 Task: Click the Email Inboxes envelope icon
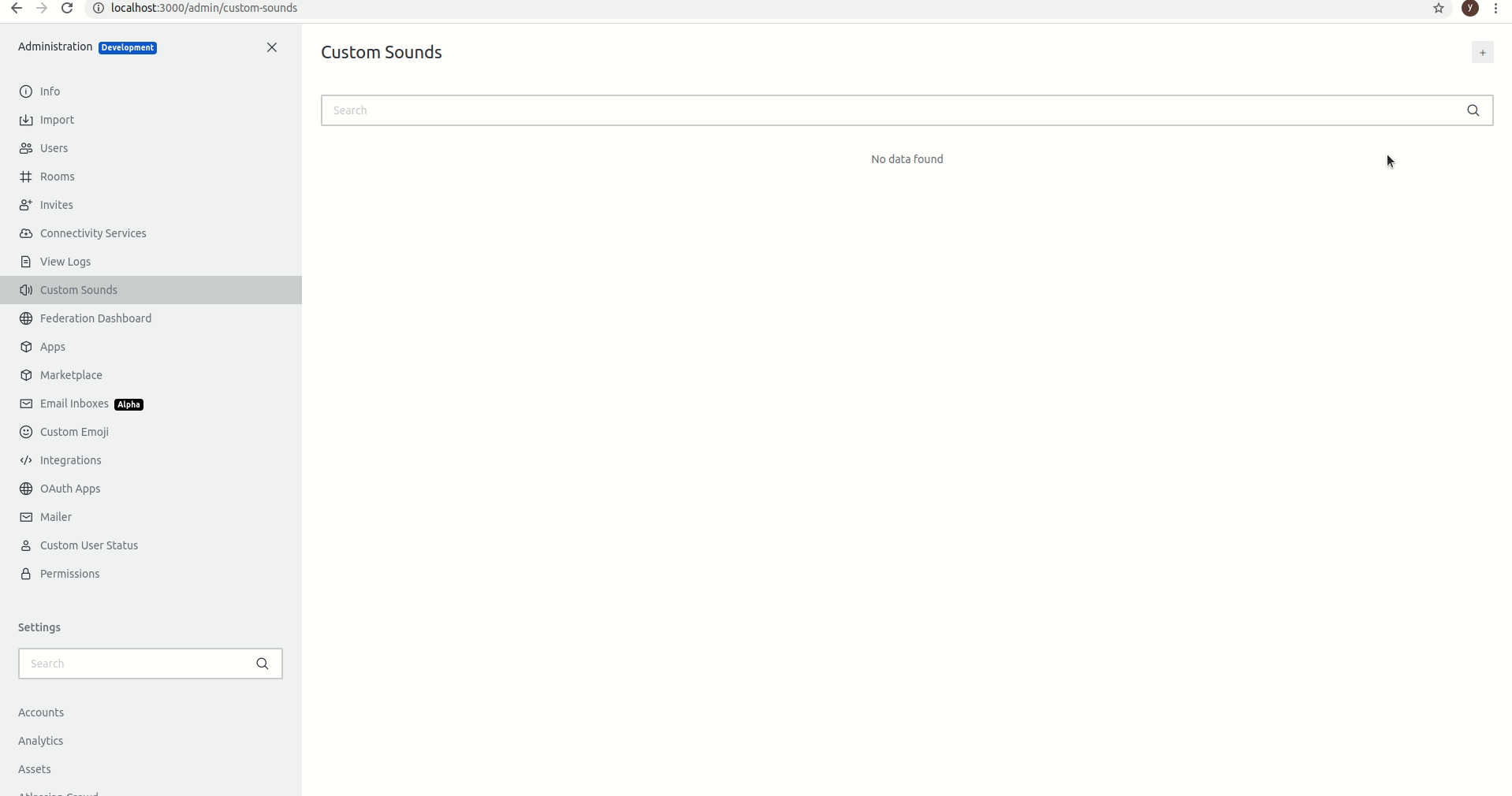(26, 404)
